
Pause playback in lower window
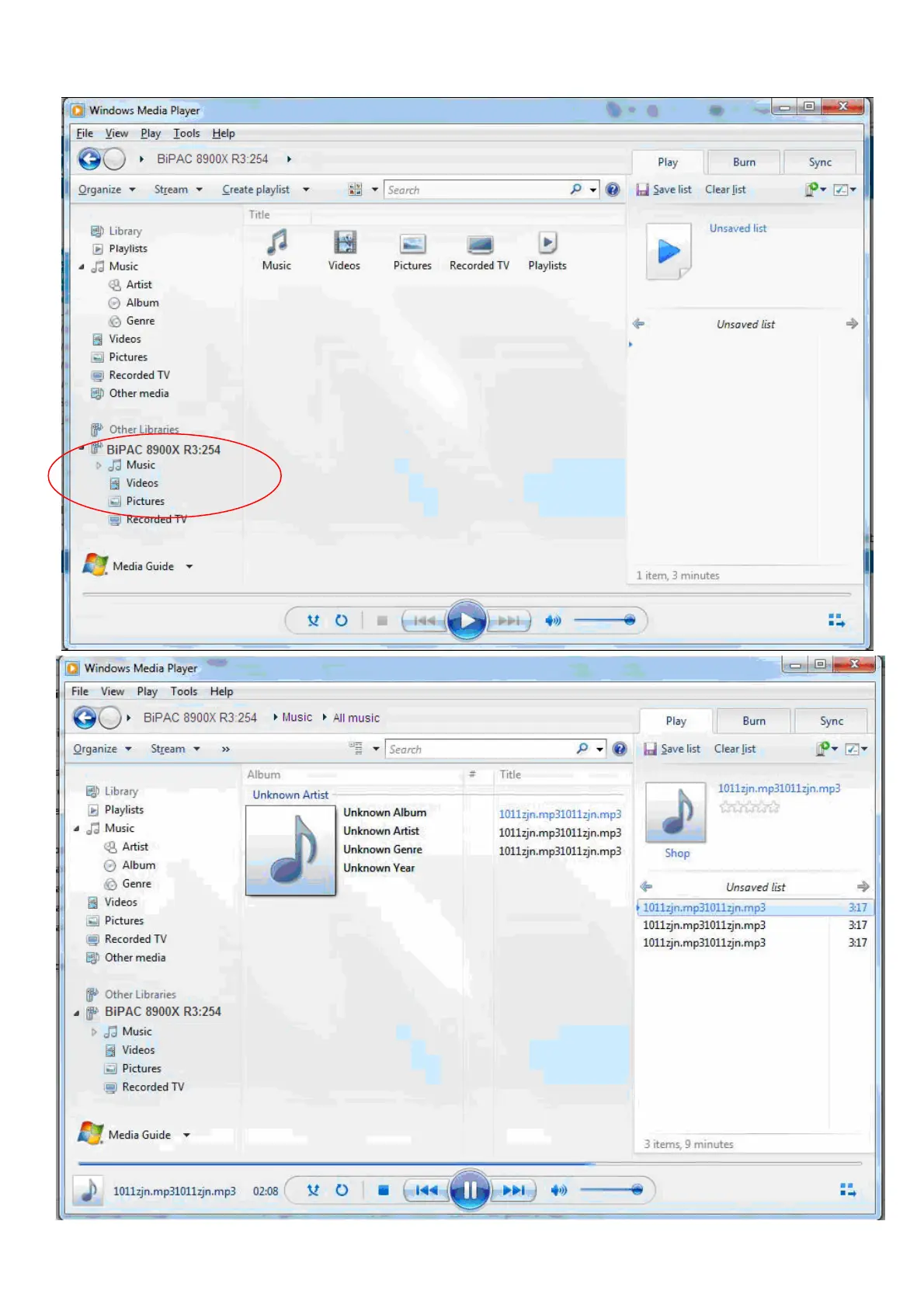(470, 1190)
